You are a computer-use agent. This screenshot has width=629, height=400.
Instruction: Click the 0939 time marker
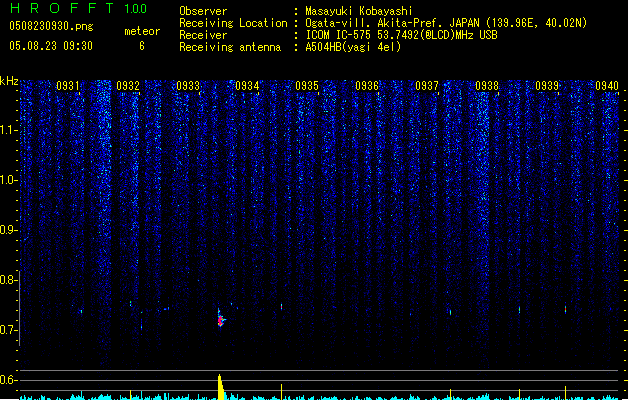click(x=547, y=85)
